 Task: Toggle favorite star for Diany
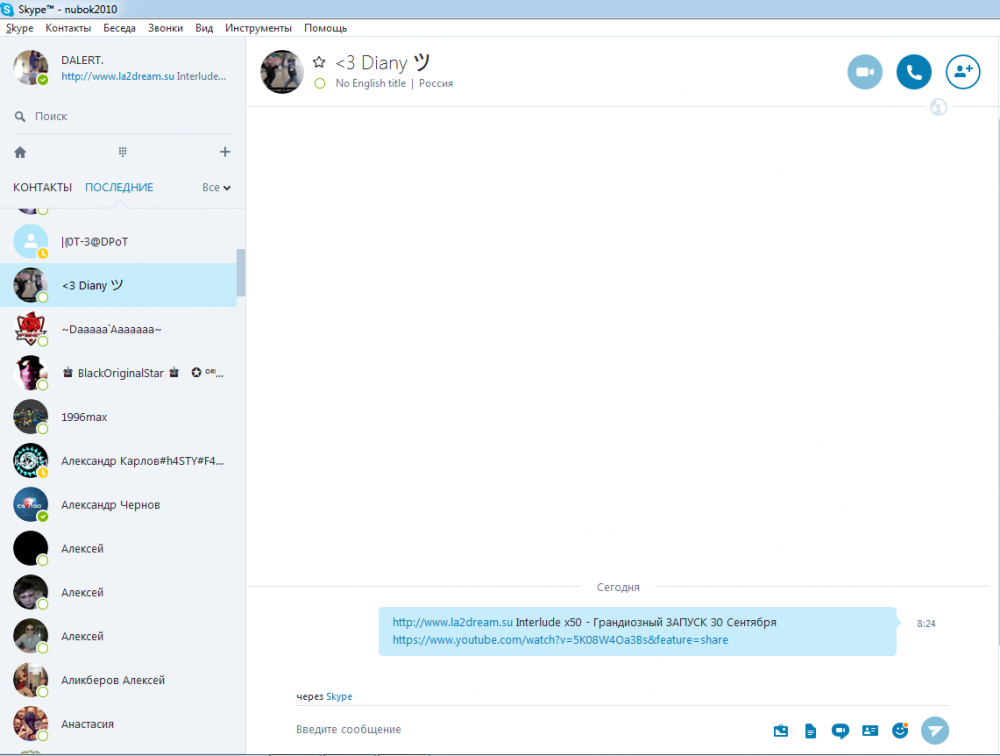pos(319,62)
